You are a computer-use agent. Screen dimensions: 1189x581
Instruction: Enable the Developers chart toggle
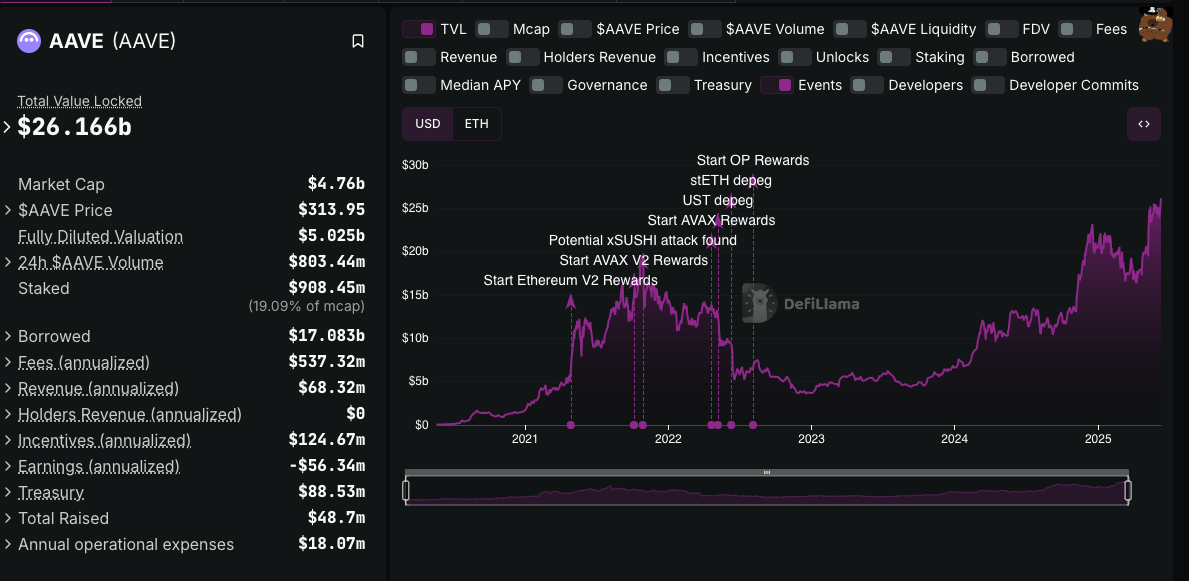coord(867,85)
